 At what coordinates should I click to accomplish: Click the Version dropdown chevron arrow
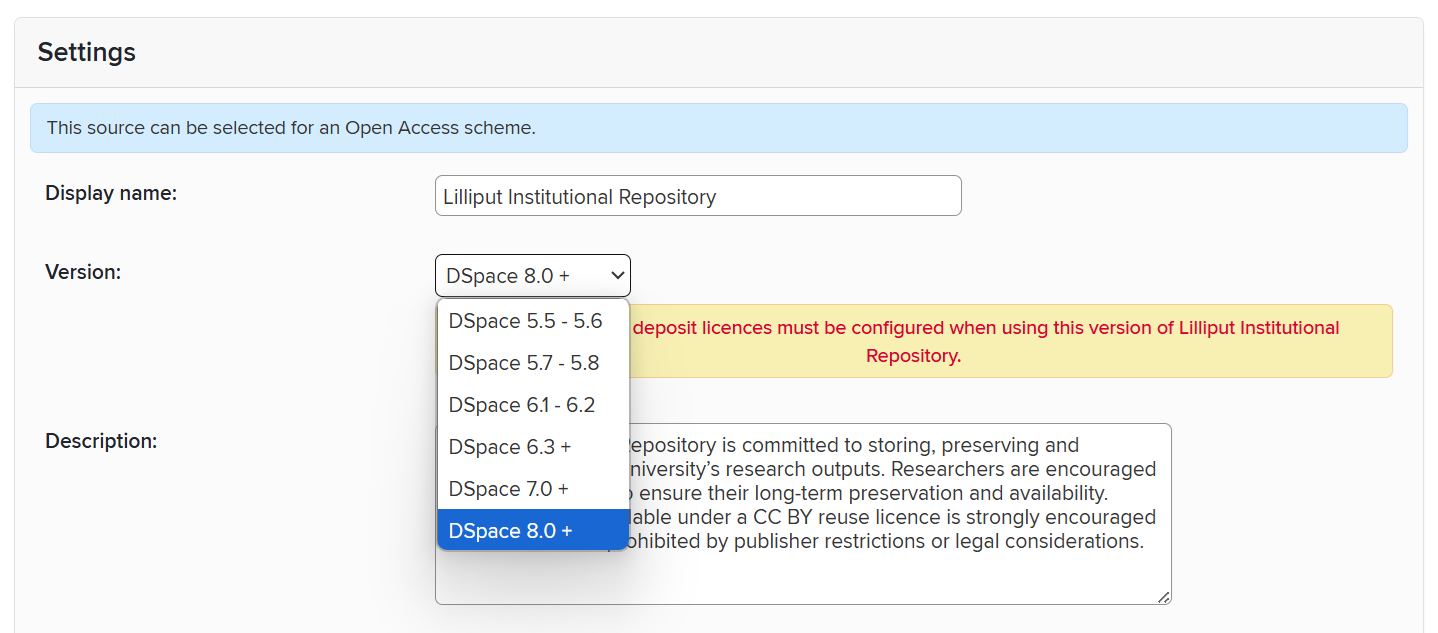point(617,276)
